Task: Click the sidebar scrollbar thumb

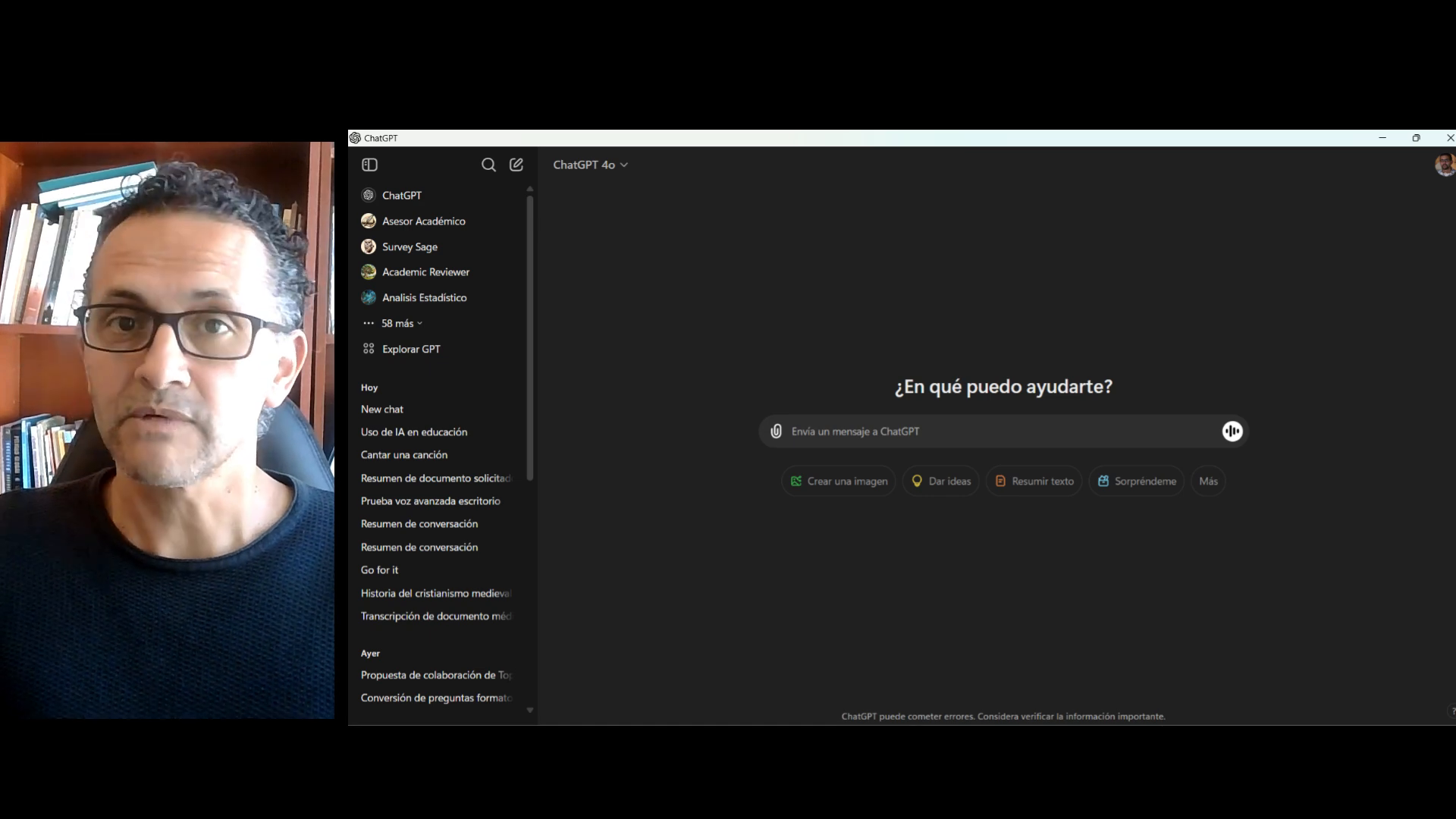Action: point(529,338)
